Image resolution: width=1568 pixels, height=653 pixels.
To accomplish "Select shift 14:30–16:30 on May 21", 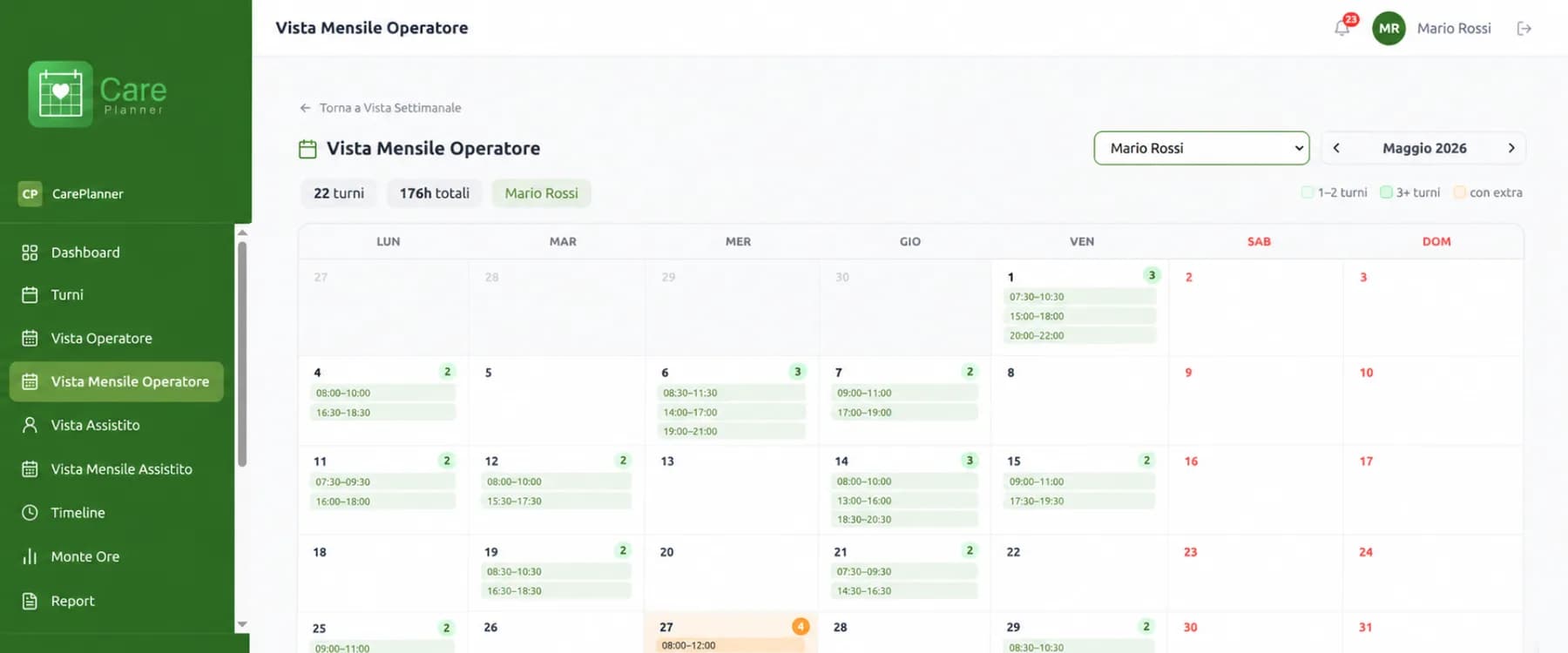I will click(904, 591).
